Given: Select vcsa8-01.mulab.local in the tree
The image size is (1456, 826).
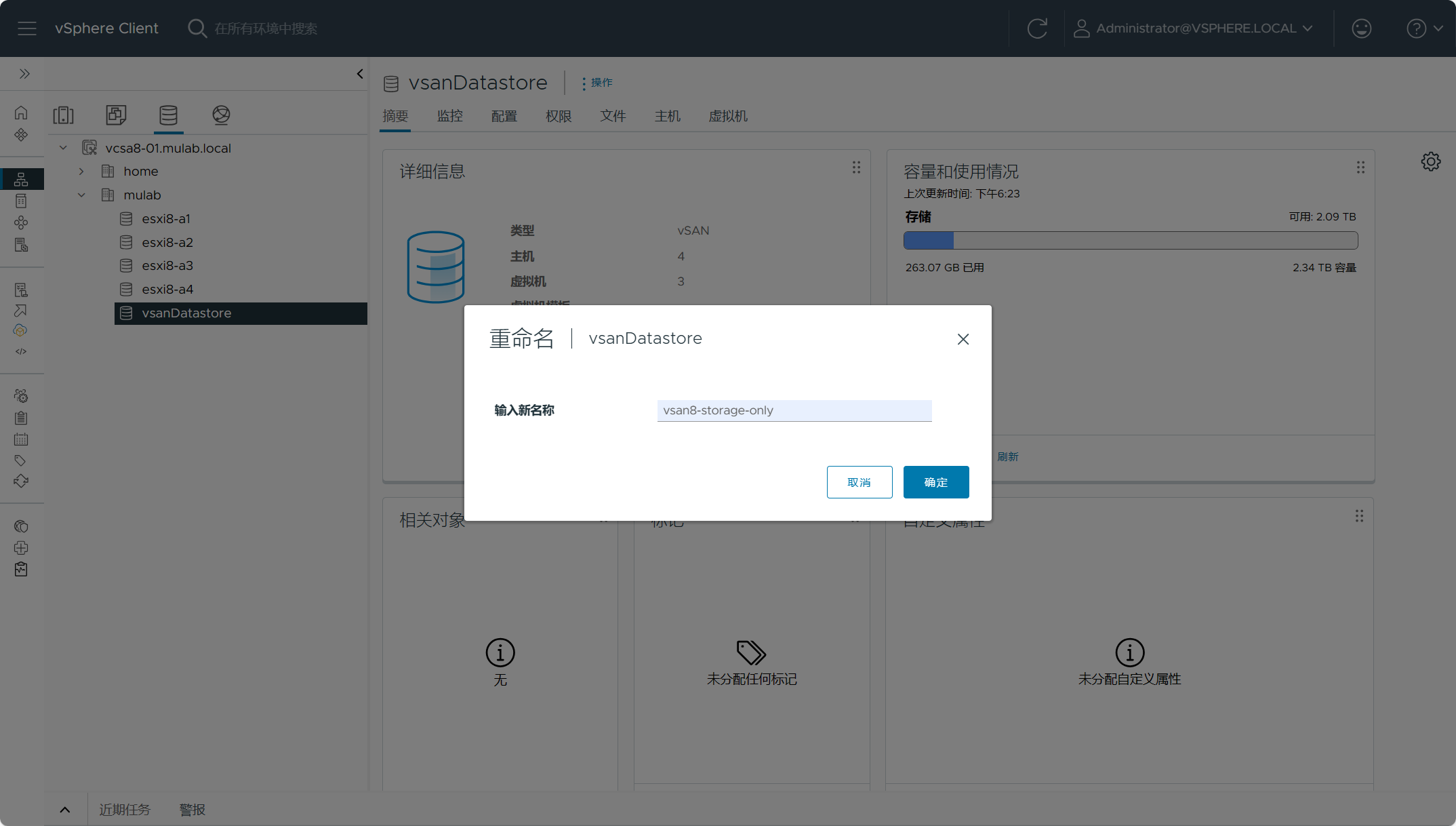Looking at the screenshot, I should (168, 148).
